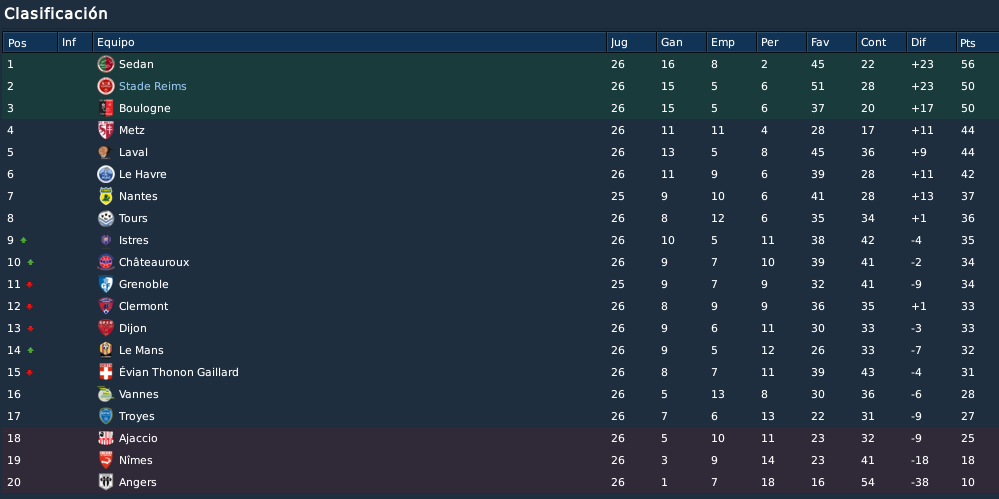Click the Stade Reims club badge

pyautogui.click(x=106, y=86)
